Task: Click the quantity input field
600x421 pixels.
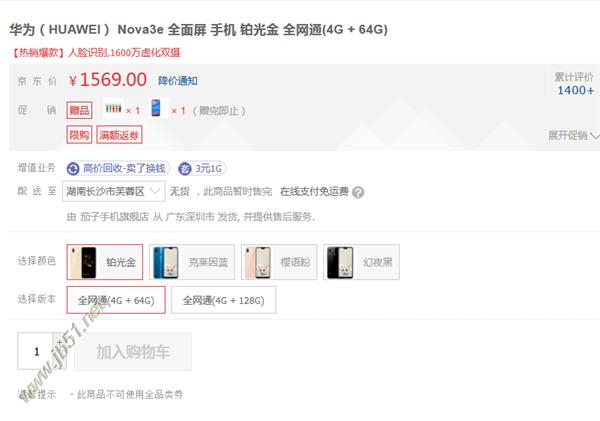Action: tap(36, 351)
